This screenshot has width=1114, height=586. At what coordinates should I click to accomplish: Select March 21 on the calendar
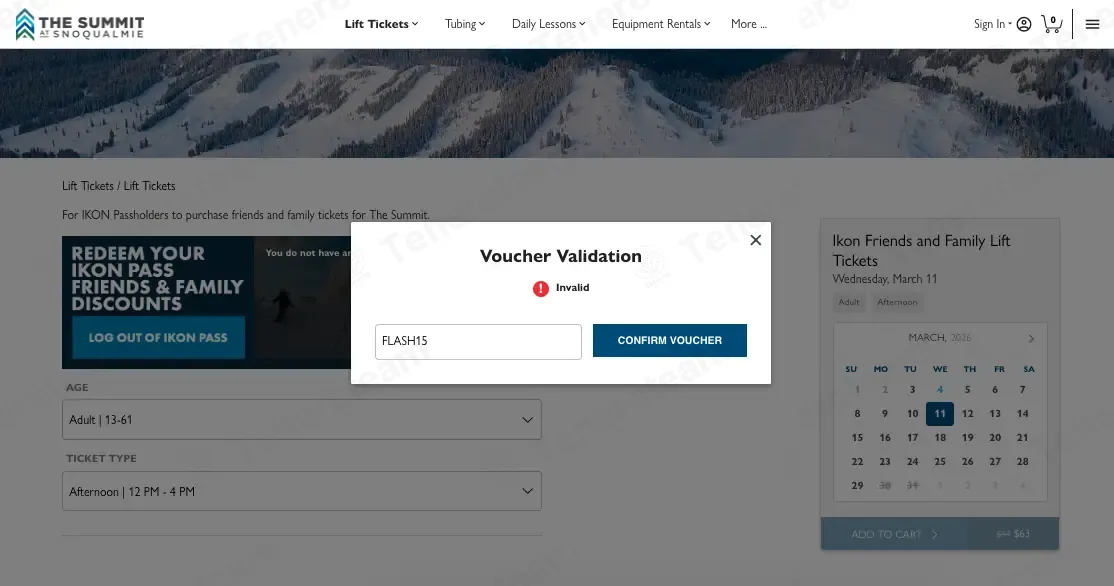point(1022,438)
